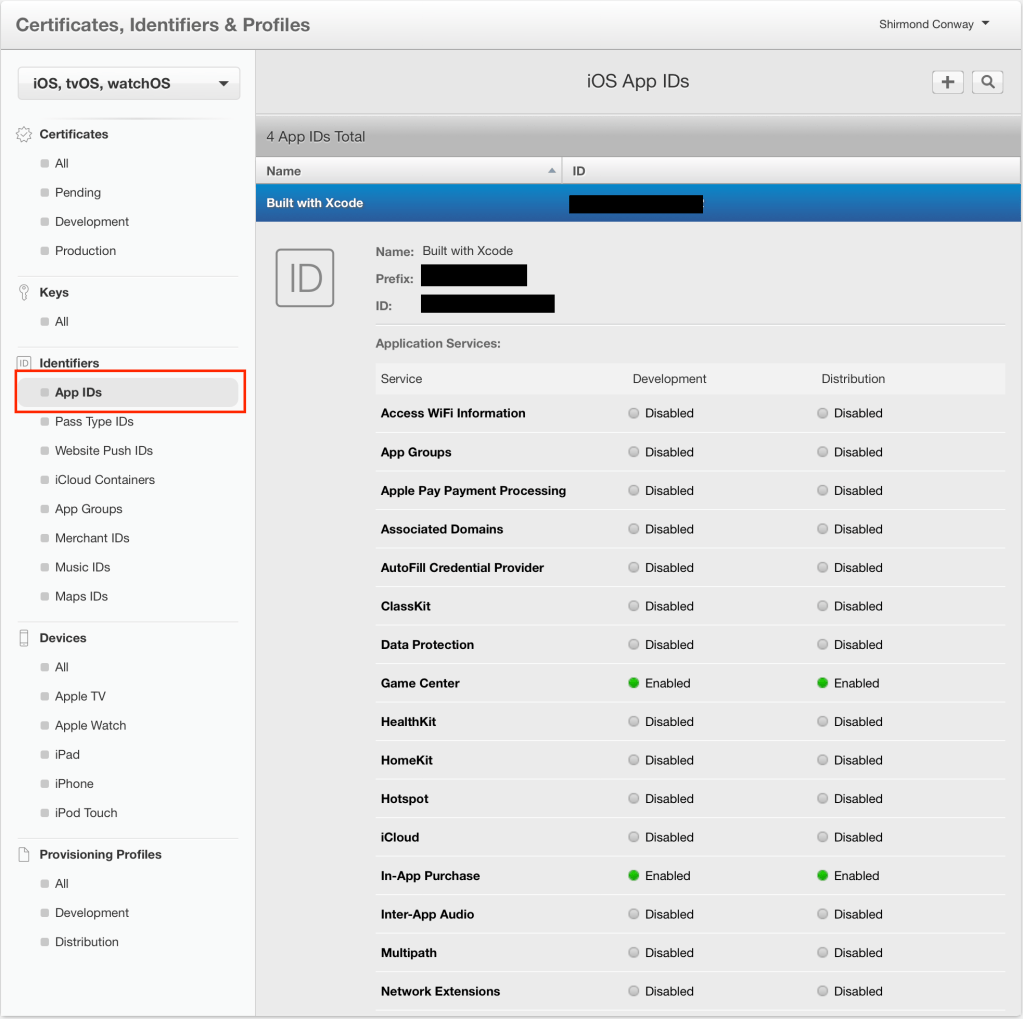Screen dimensions: 1023x1019
Task: Click iCloud Development disabled status indicator
Action: coord(634,837)
